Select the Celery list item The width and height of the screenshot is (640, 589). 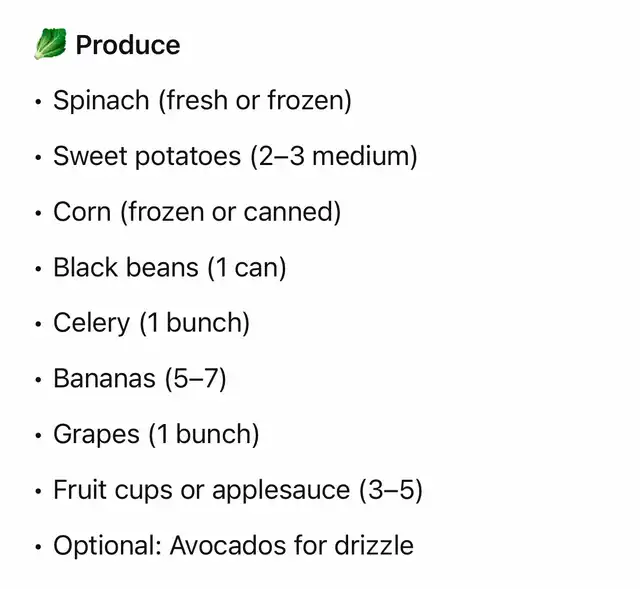151,323
